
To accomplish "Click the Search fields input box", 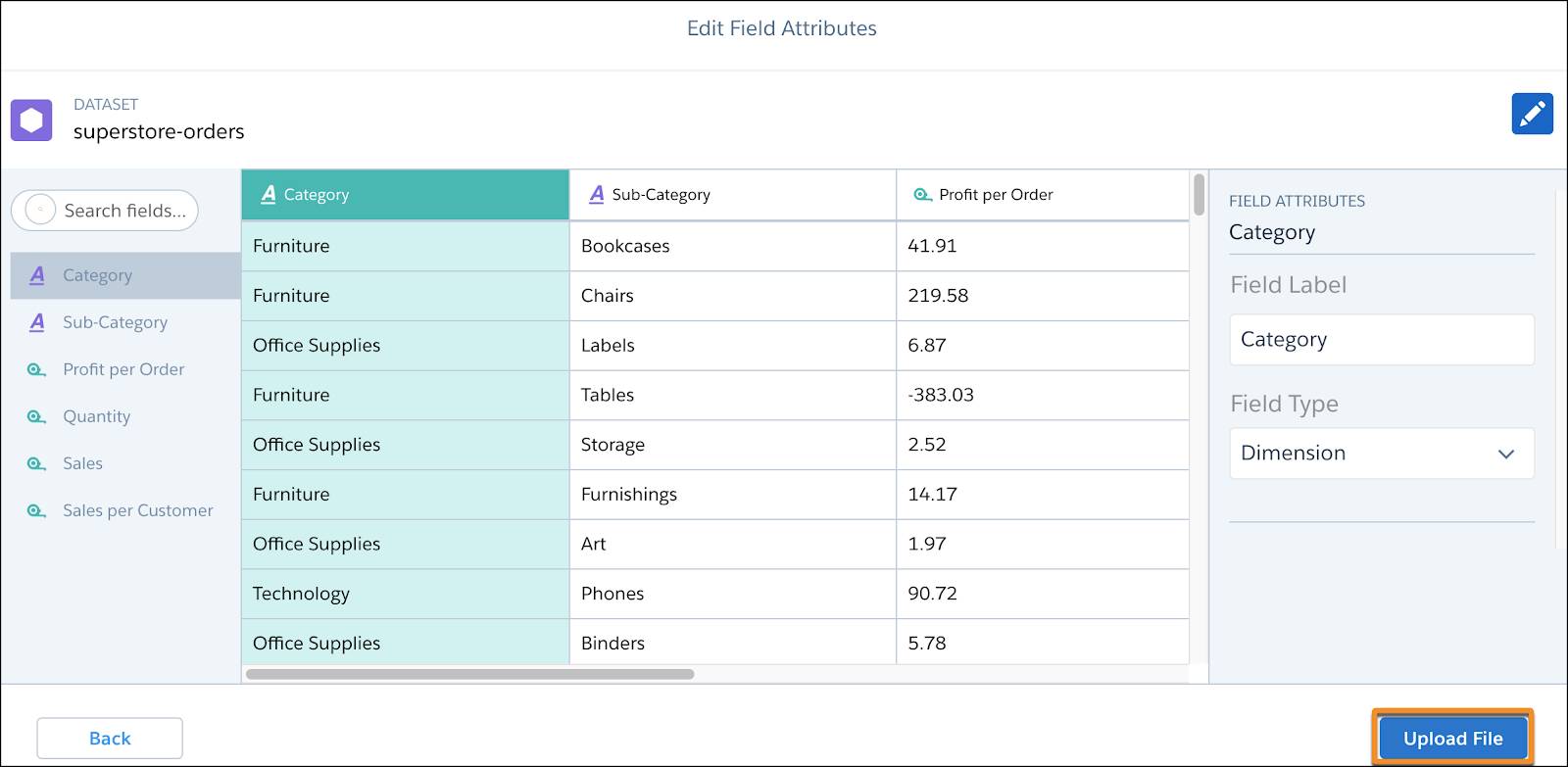I will pyautogui.click(x=105, y=211).
